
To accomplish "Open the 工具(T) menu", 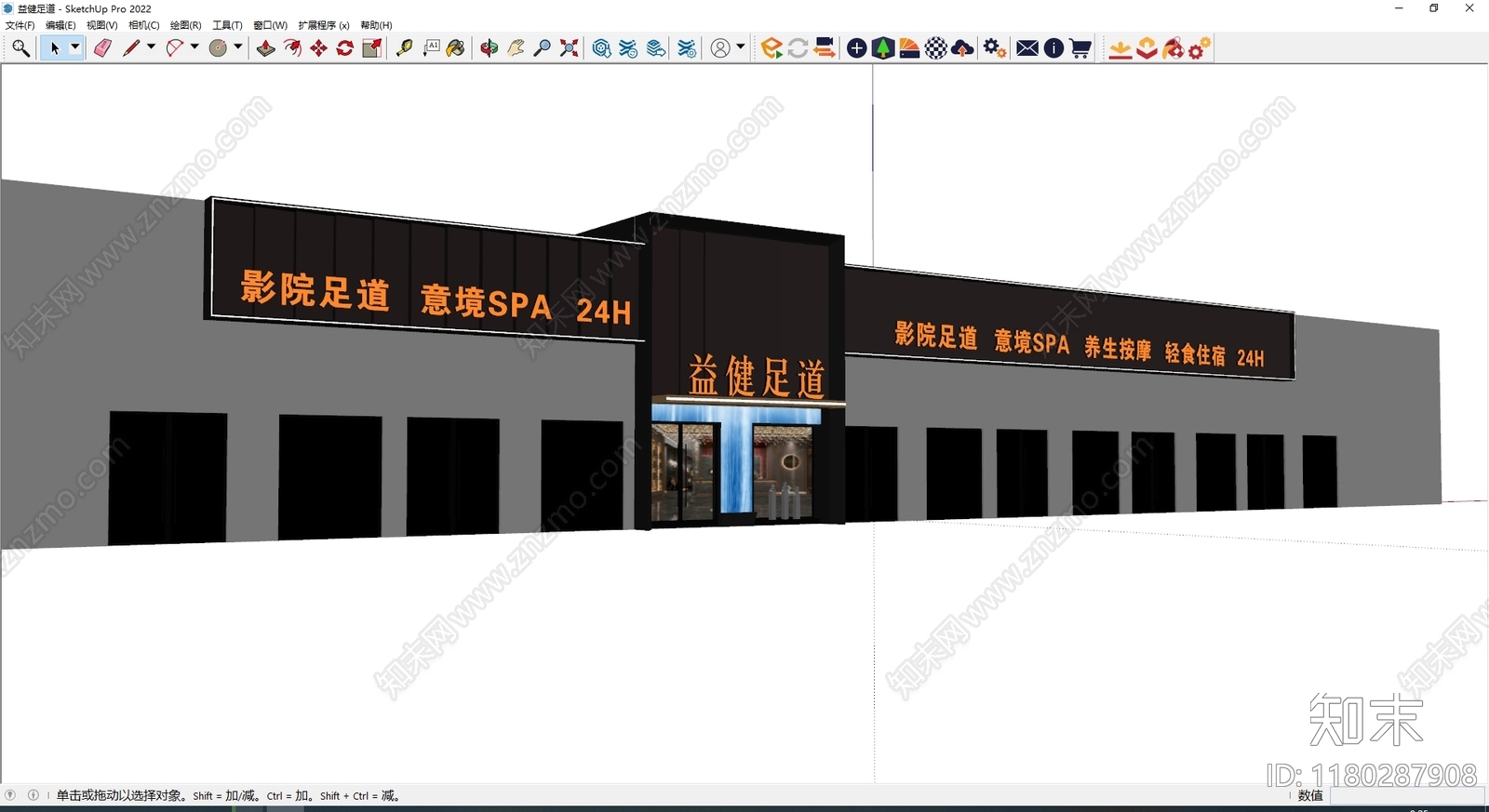I will 227,25.
